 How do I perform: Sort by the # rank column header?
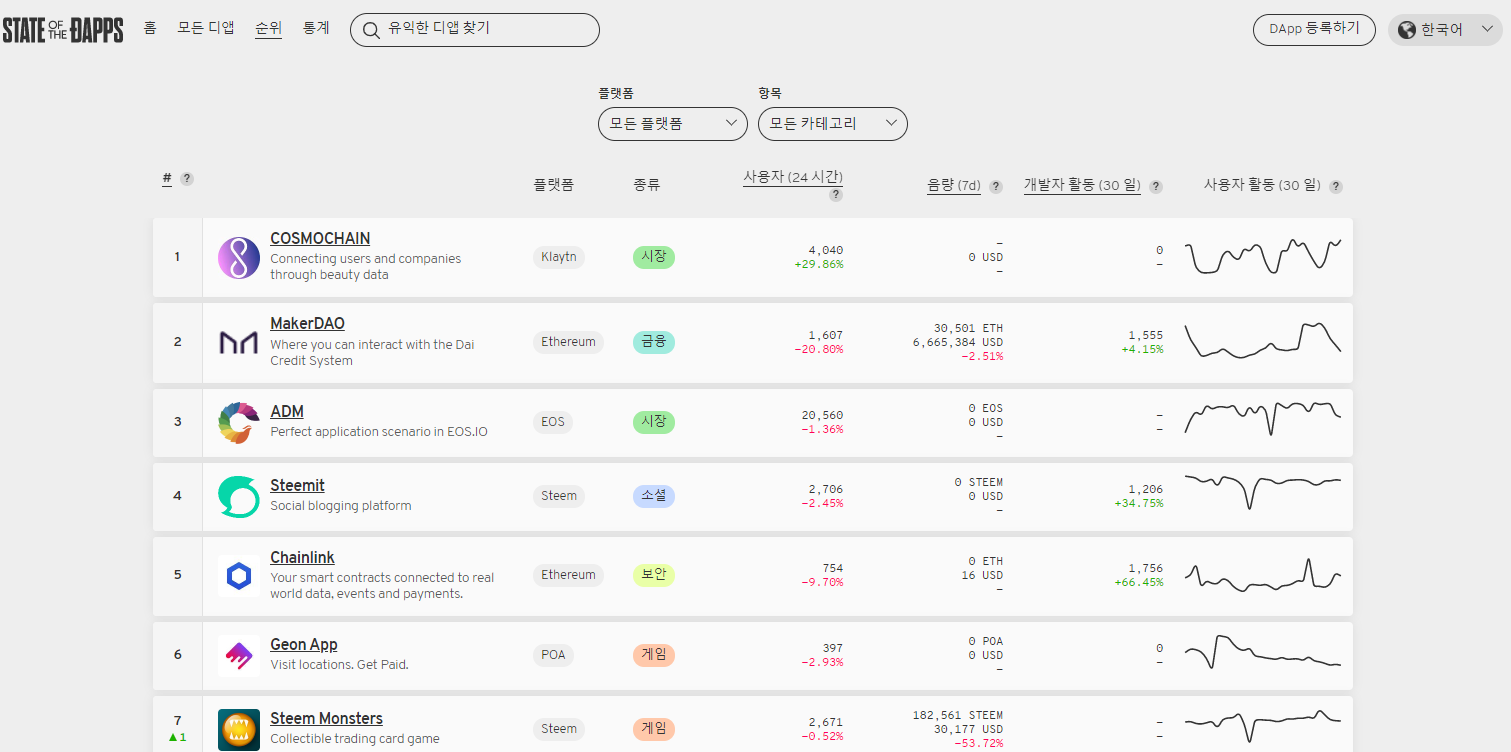(x=167, y=179)
